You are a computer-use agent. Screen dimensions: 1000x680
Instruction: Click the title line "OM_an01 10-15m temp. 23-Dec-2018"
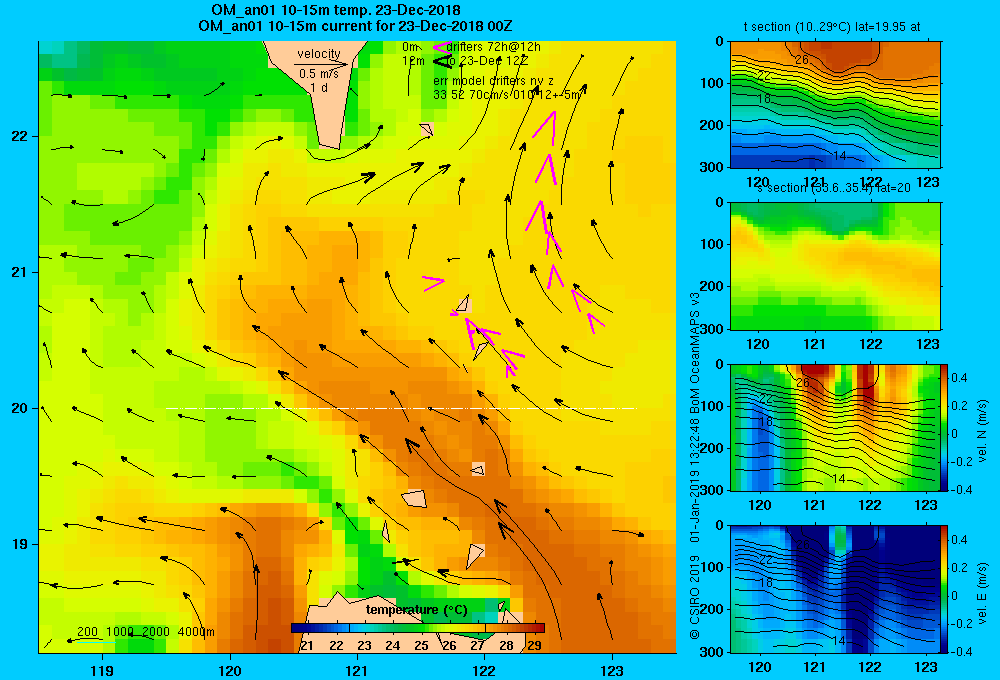(x=336, y=10)
